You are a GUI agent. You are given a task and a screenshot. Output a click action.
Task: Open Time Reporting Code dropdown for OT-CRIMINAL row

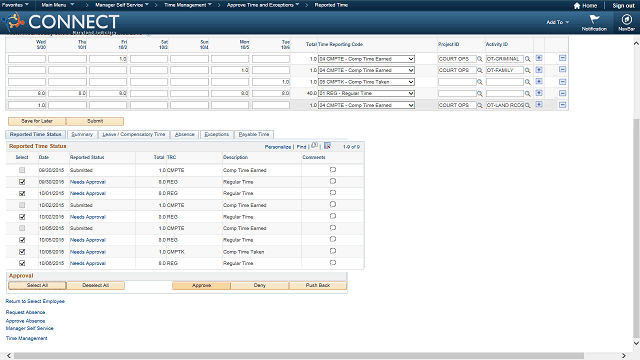pos(366,59)
